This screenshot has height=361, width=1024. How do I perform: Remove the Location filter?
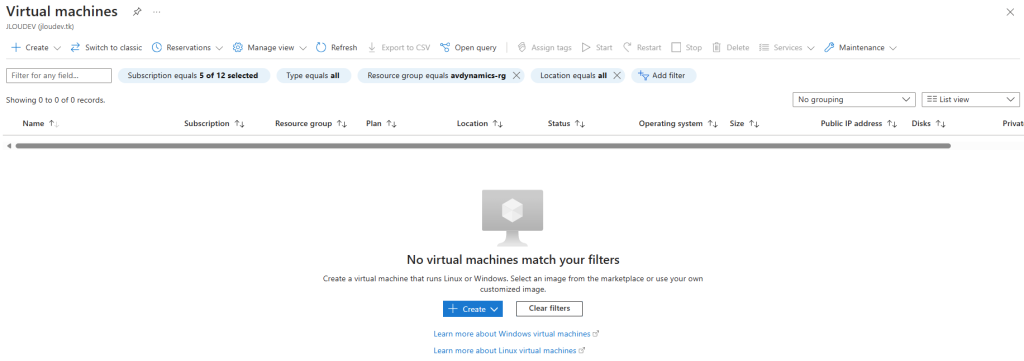click(617, 76)
